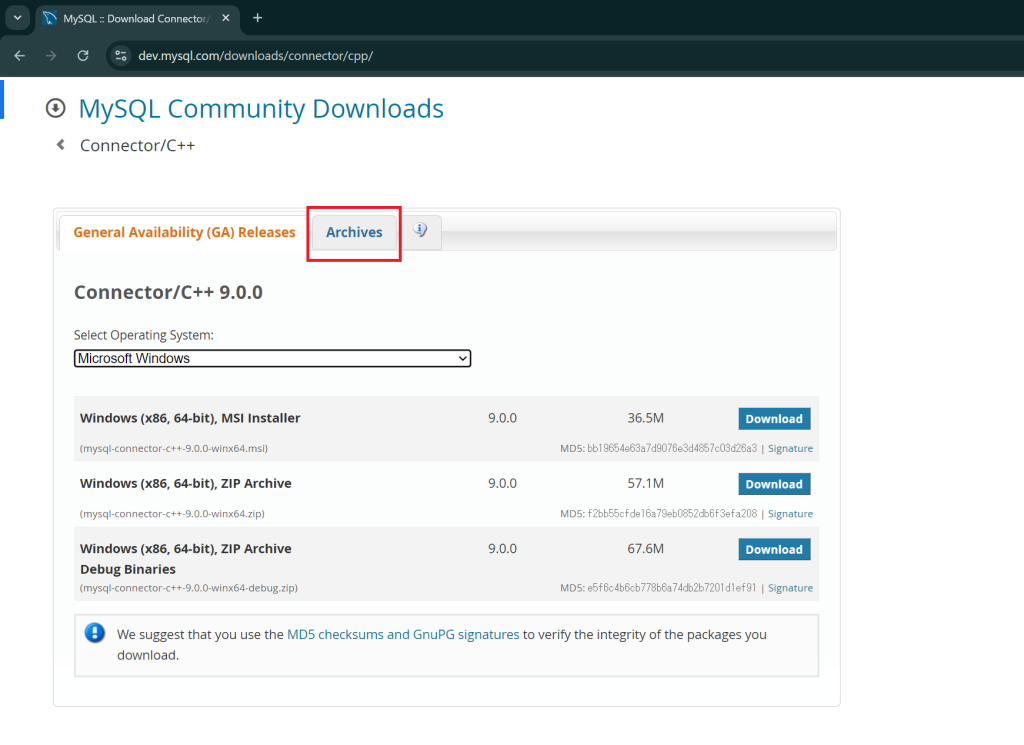Reload the page with the refresh icon
1024x745 pixels.
click(x=83, y=55)
